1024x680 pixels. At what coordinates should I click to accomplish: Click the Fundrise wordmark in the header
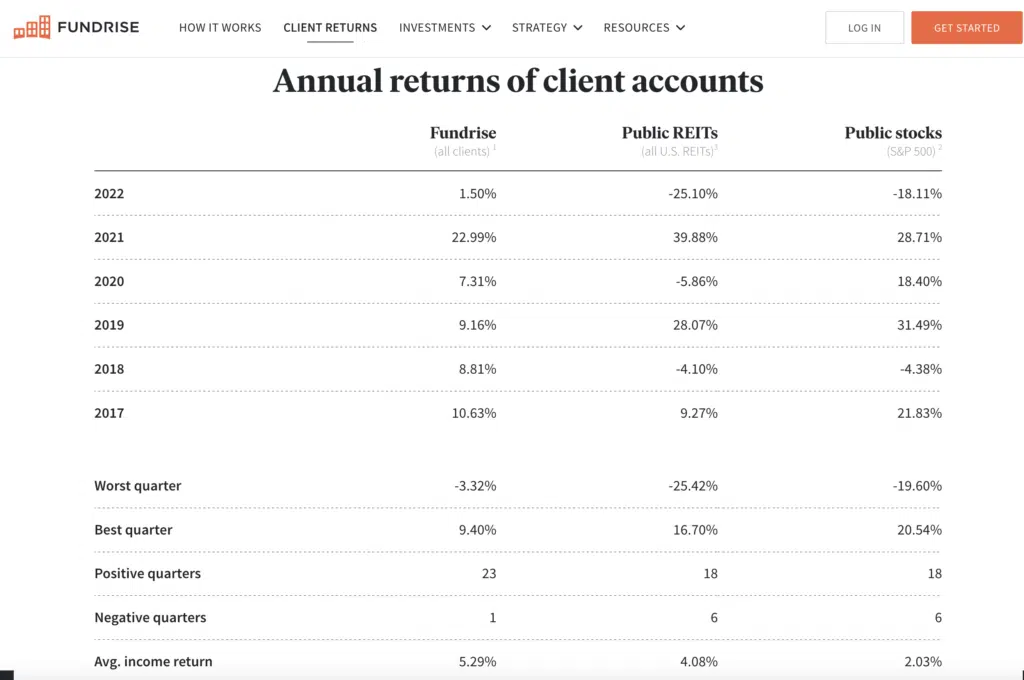(98, 27)
